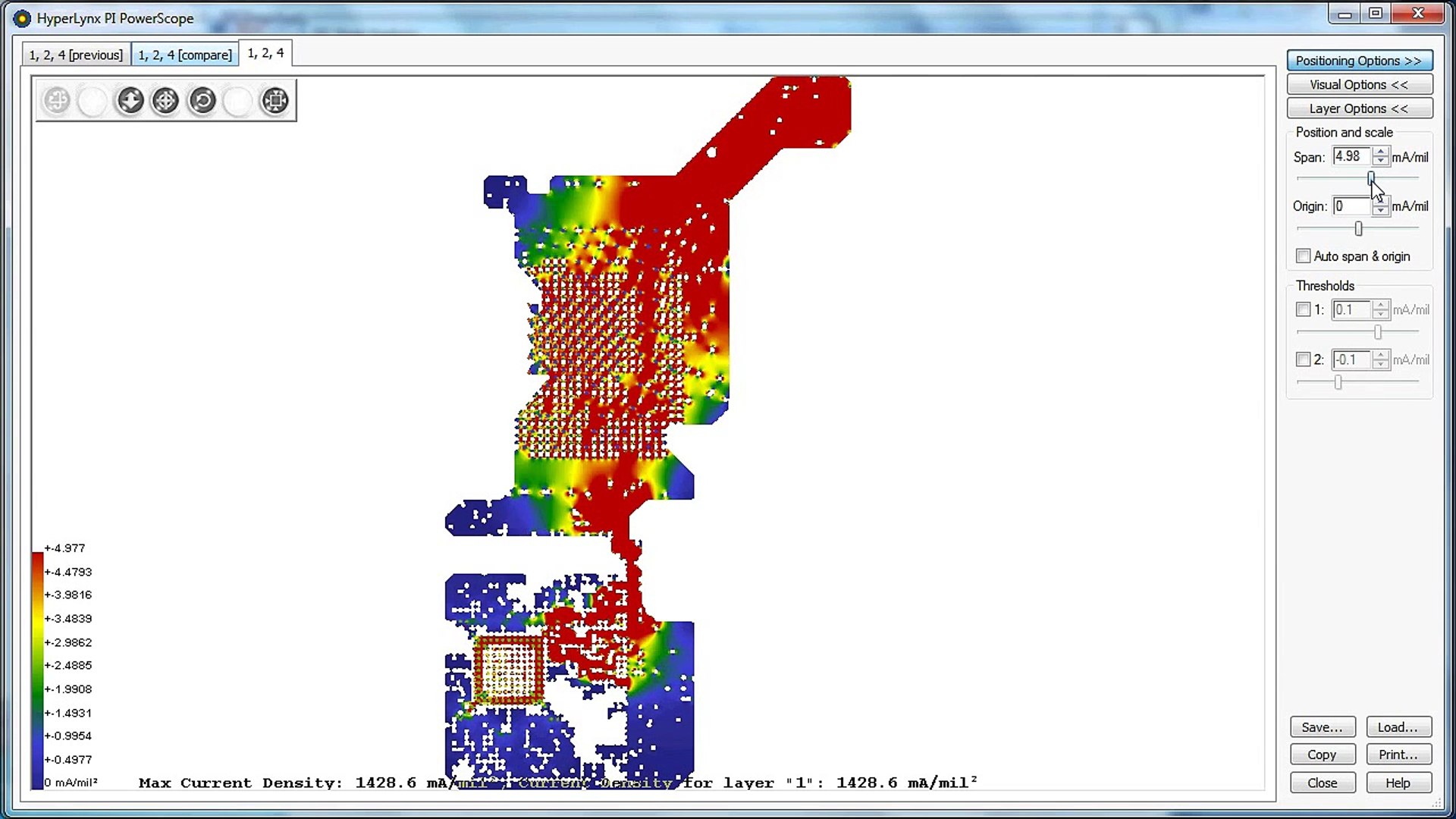1456x819 pixels.
Task: Check the Threshold 1 checkbox
Action: click(1303, 309)
